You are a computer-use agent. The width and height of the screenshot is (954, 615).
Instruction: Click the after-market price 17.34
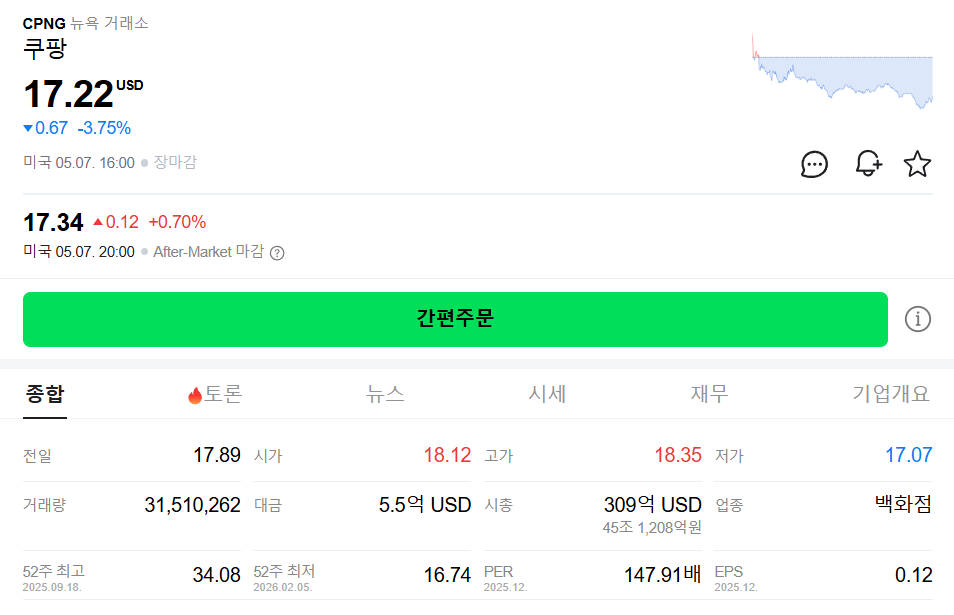[x=53, y=223]
